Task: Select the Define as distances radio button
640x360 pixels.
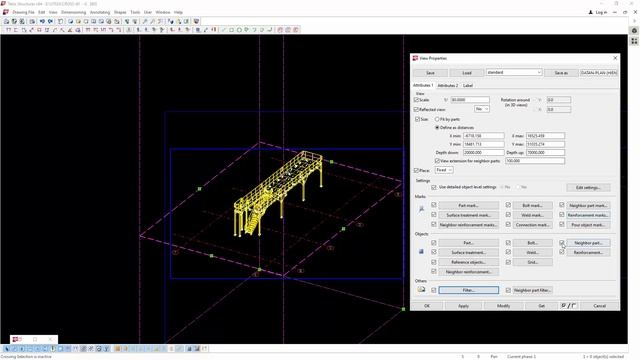Action: pos(437,127)
